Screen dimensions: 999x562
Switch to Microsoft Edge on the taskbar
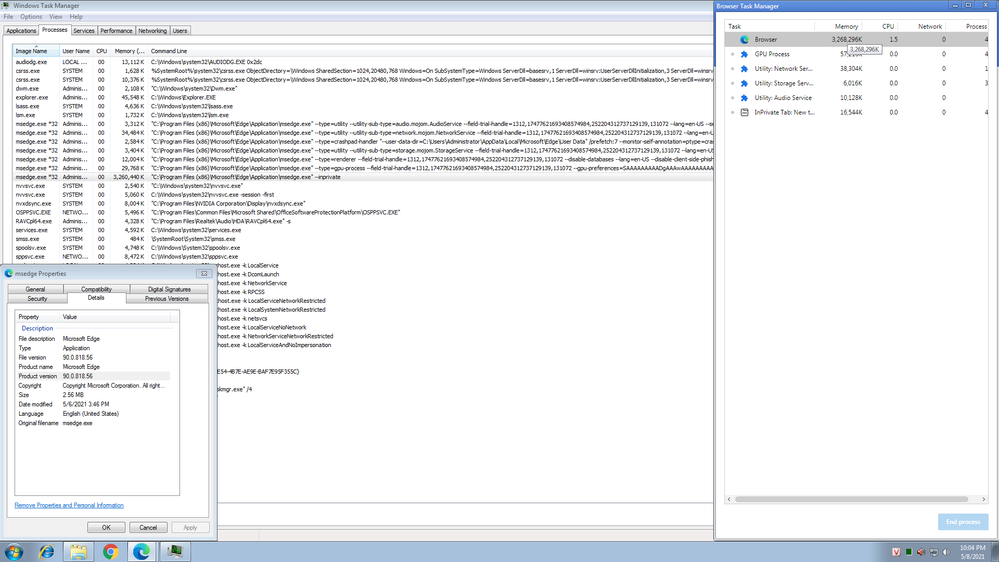tap(141, 552)
